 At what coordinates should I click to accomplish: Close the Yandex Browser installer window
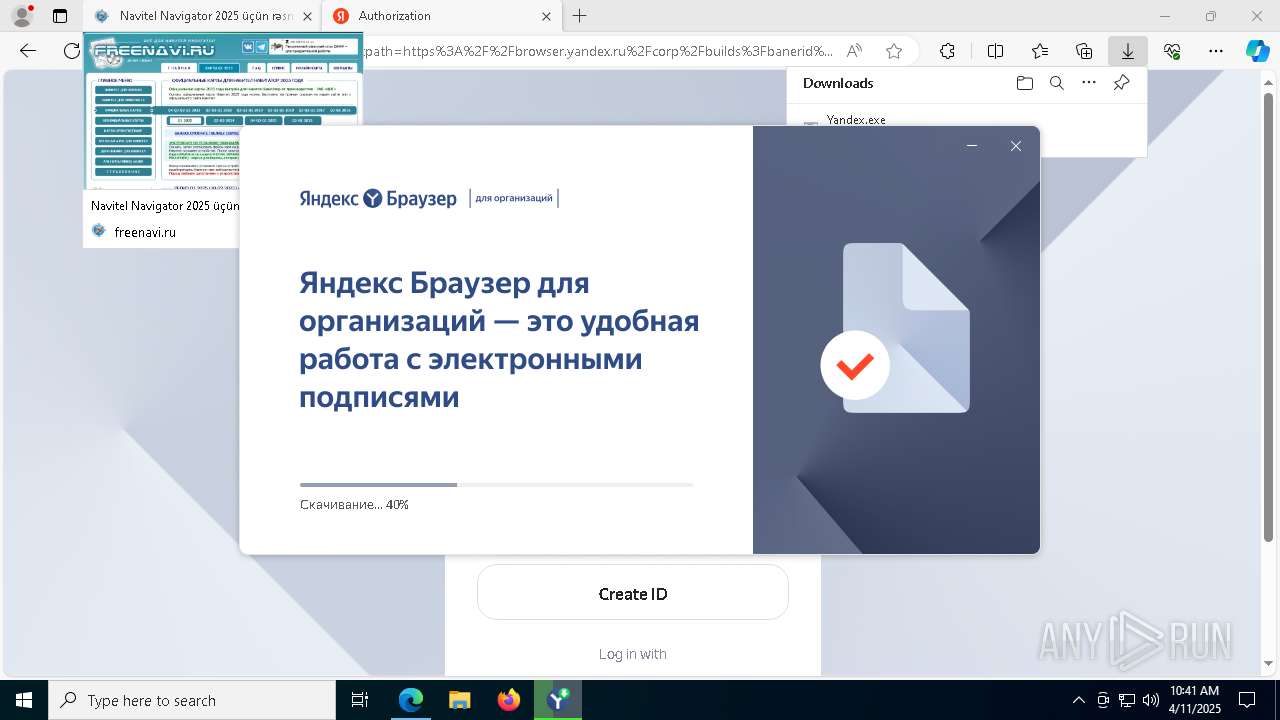(1015, 146)
